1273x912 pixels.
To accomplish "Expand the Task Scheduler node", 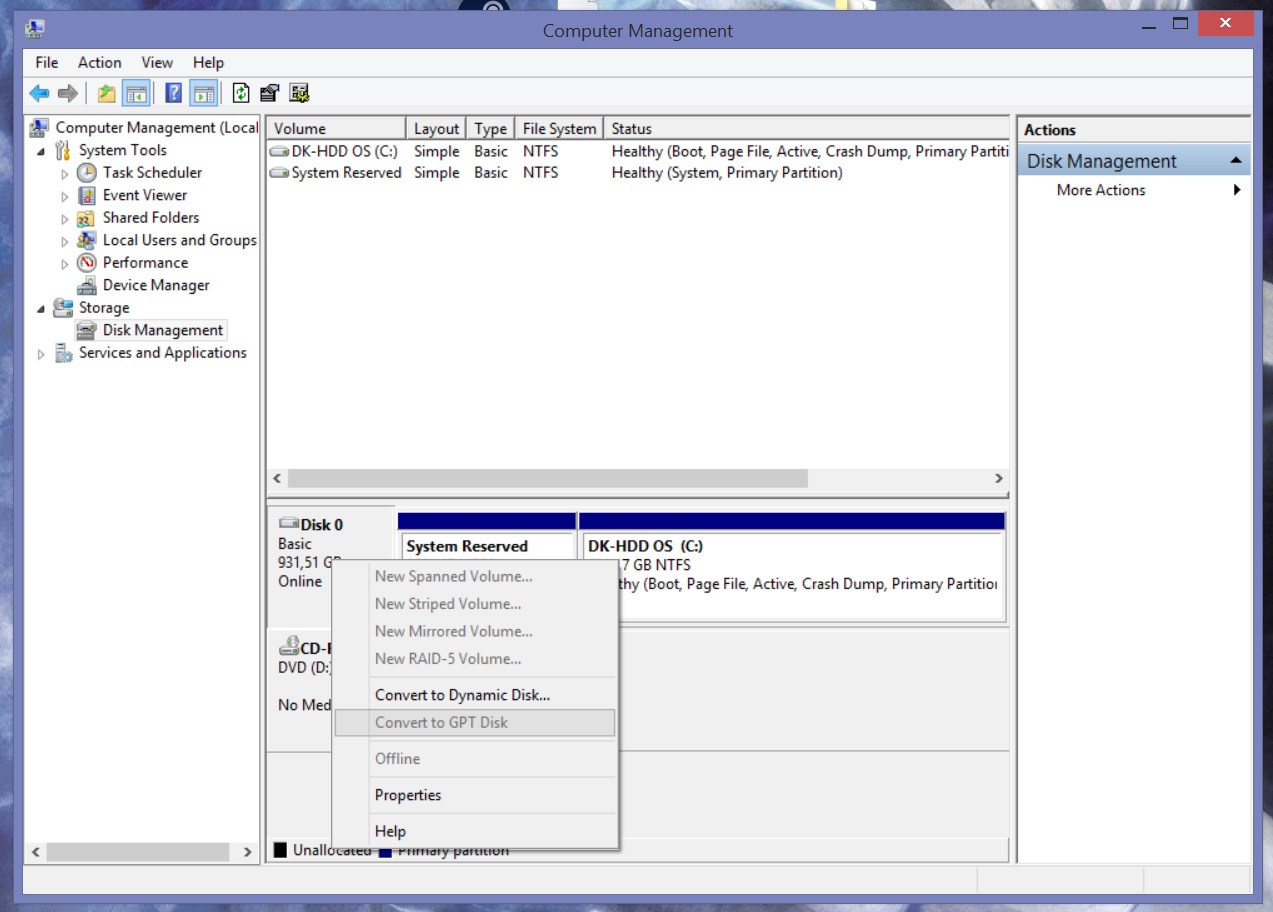I will tap(65, 173).
